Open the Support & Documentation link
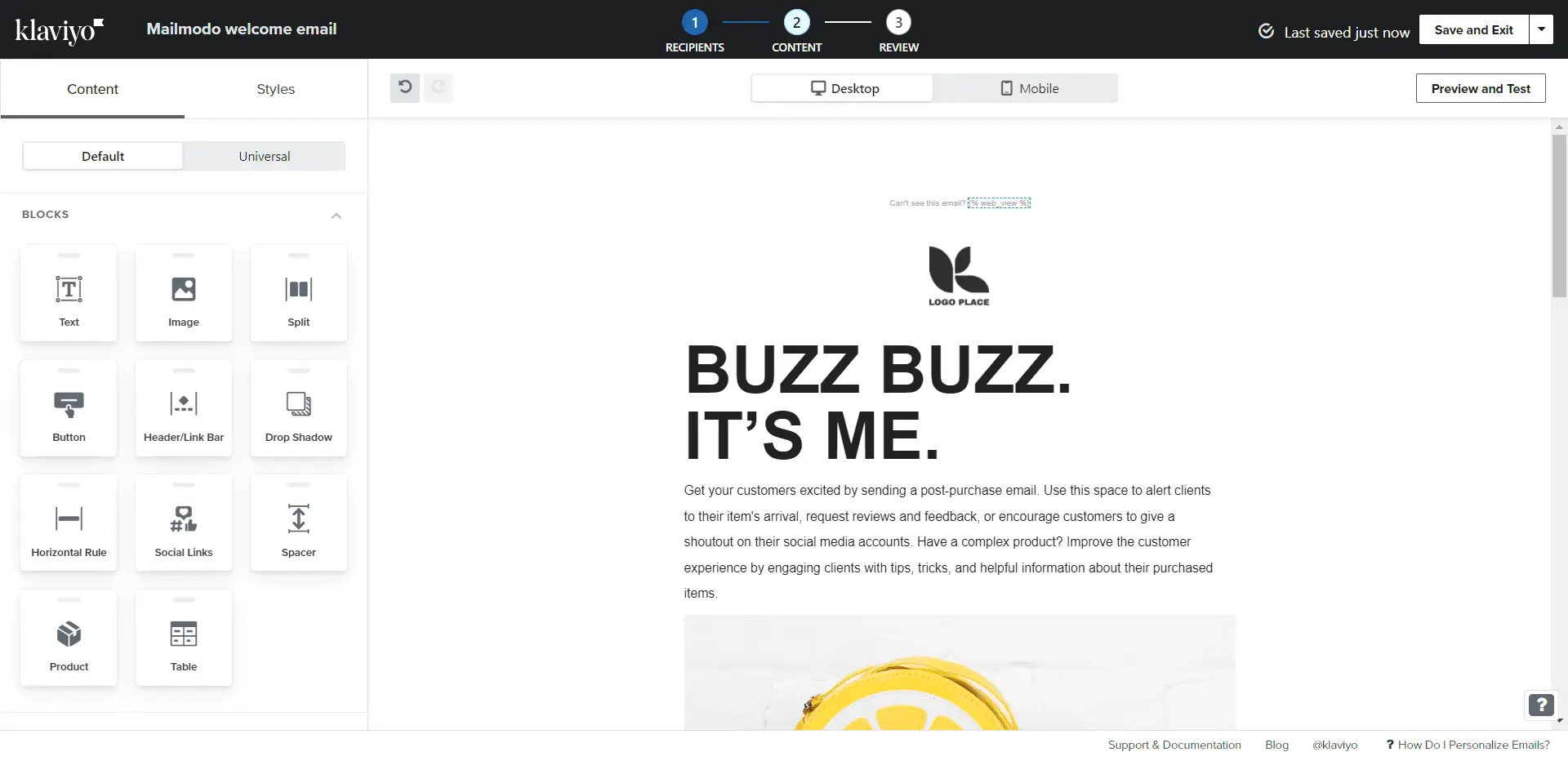The width and height of the screenshot is (1568, 761). pos(1174,744)
